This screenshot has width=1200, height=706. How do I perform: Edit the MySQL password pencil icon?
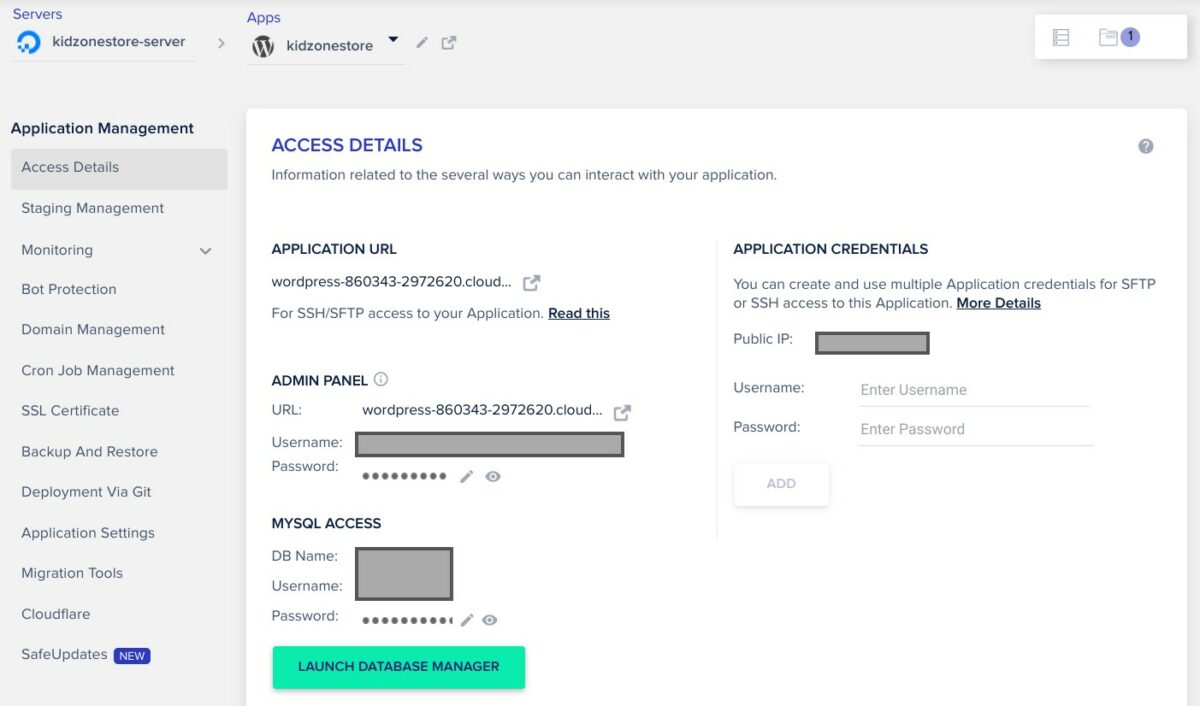[466, 620]
